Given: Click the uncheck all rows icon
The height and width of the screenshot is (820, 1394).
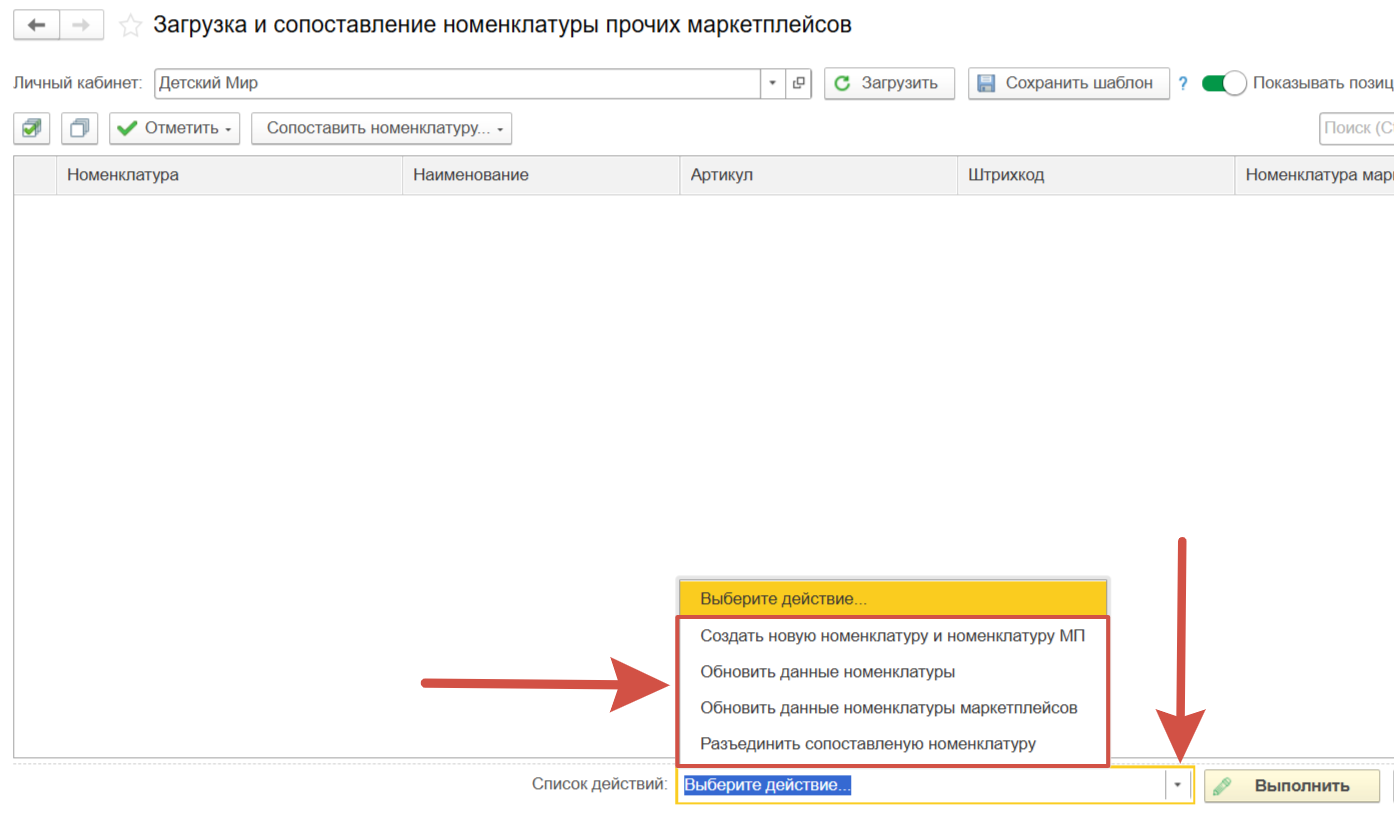Looking at the screenshot, I should point(79,129).
